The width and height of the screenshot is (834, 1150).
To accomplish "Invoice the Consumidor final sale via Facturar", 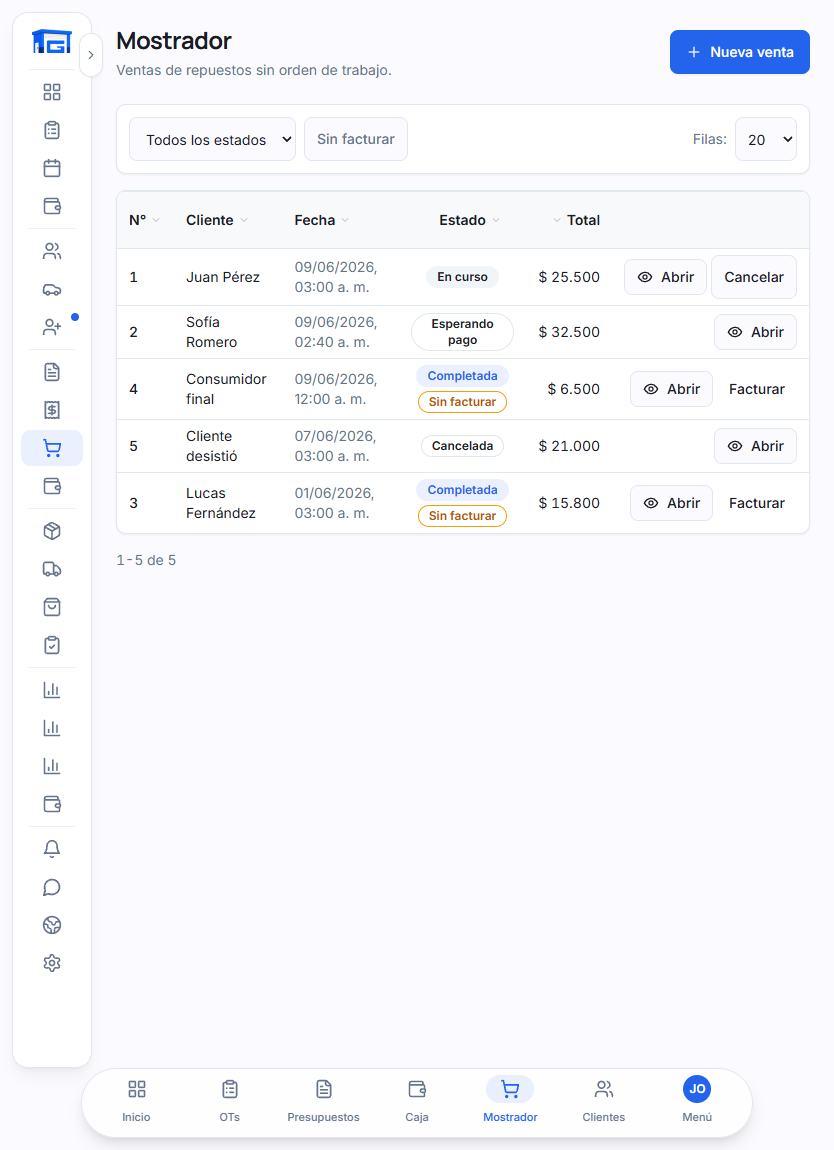I will click(757, 389).
